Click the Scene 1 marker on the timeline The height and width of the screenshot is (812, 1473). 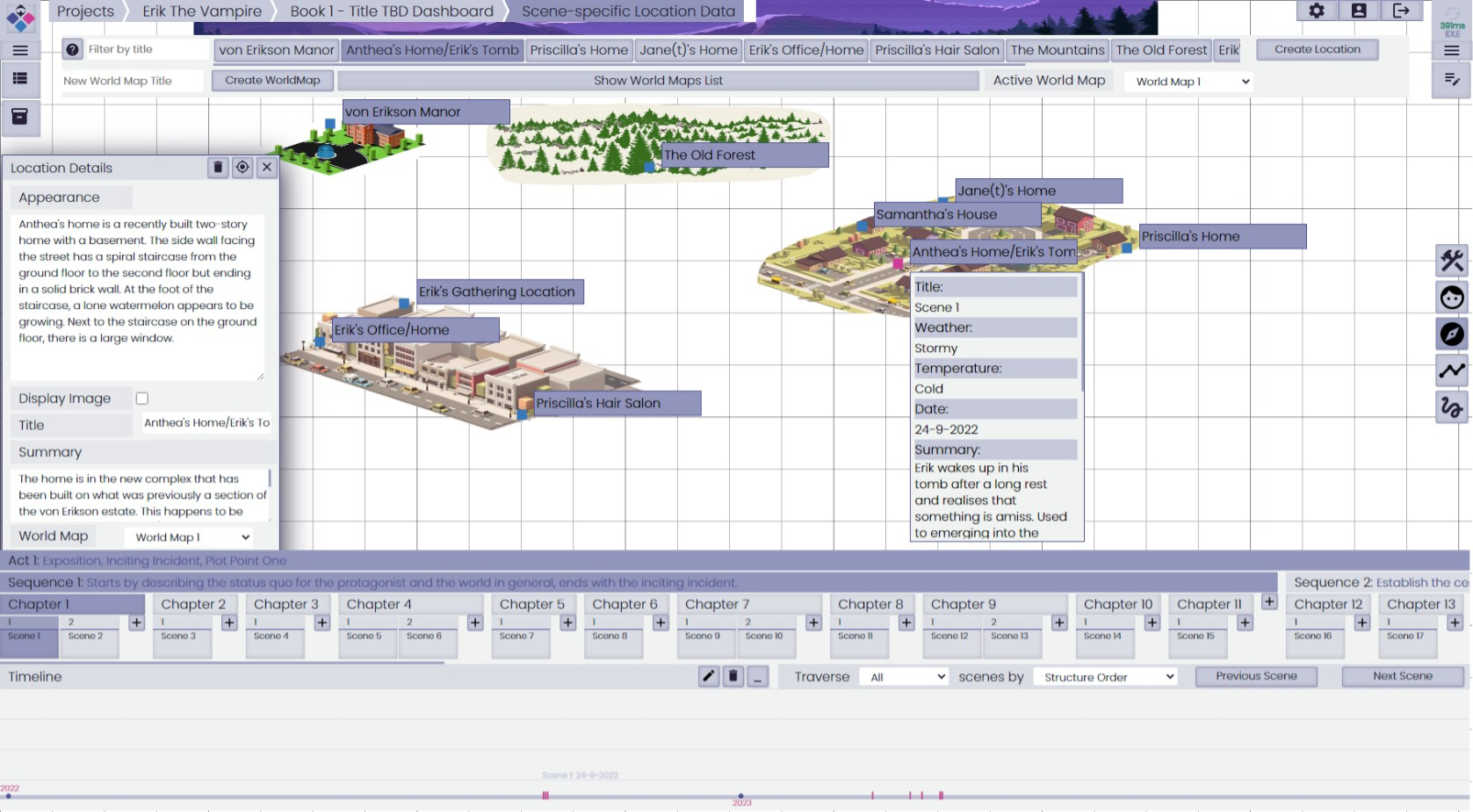[x=545, y=795]
